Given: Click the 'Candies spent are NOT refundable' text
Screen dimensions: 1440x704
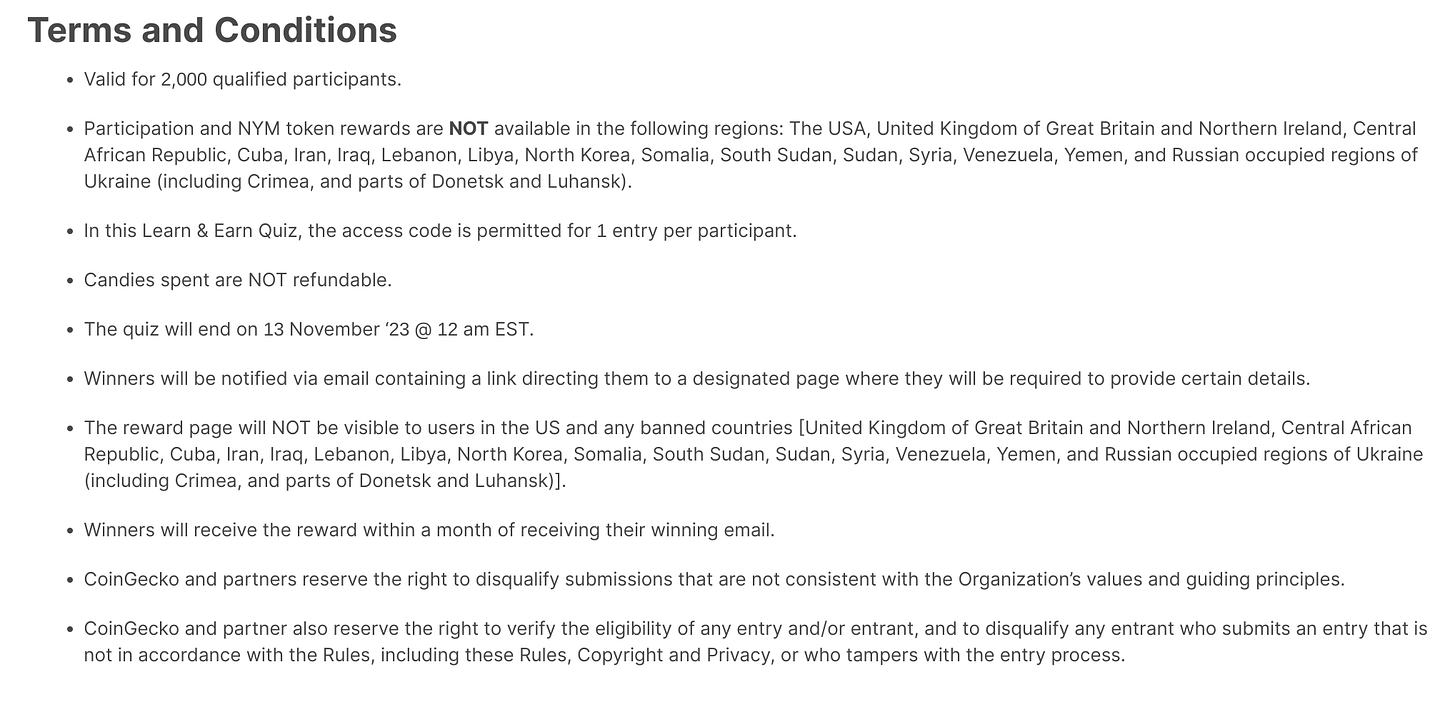Looking at the screenshot, I should point(237,280).
